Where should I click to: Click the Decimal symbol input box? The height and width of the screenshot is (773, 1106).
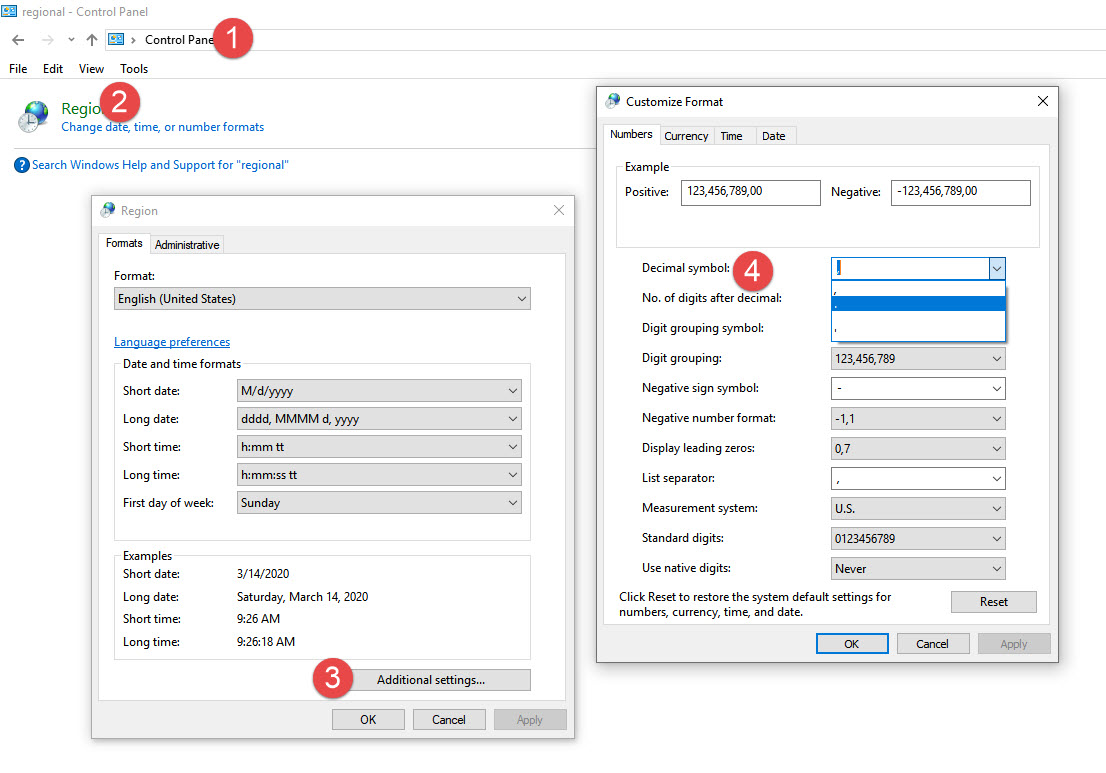(x=910, y=269)
